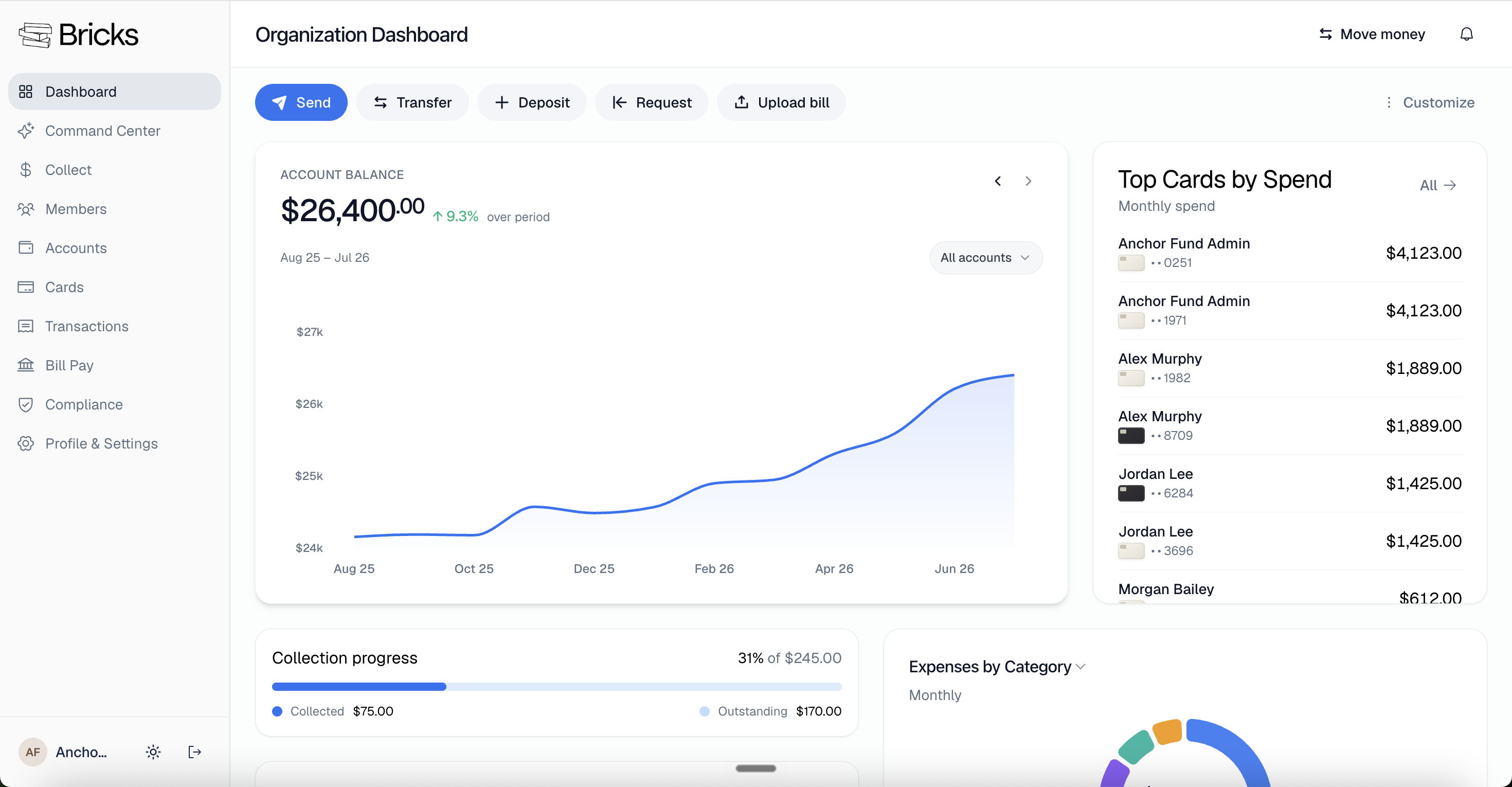Open Bill Pay
1512x787 pixels.
(x=115, y=365)
